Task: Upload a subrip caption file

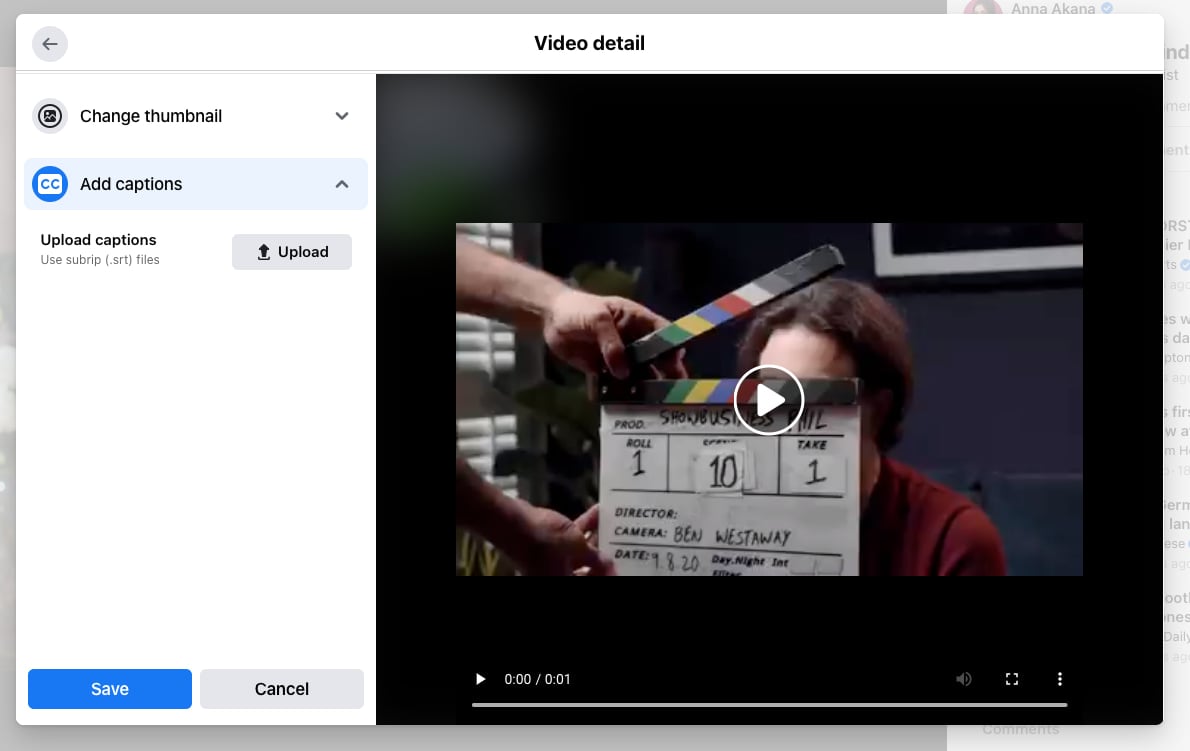Action: click(x=292, y=251)
